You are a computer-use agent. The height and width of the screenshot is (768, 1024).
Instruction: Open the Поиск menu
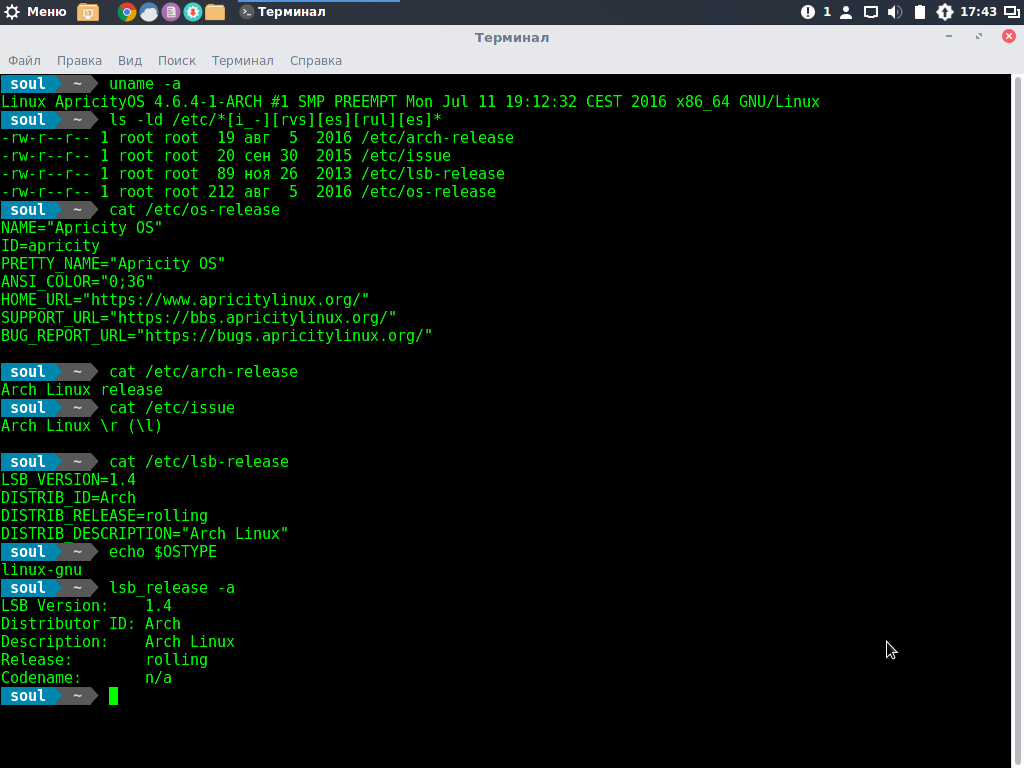tap(176, 61)
